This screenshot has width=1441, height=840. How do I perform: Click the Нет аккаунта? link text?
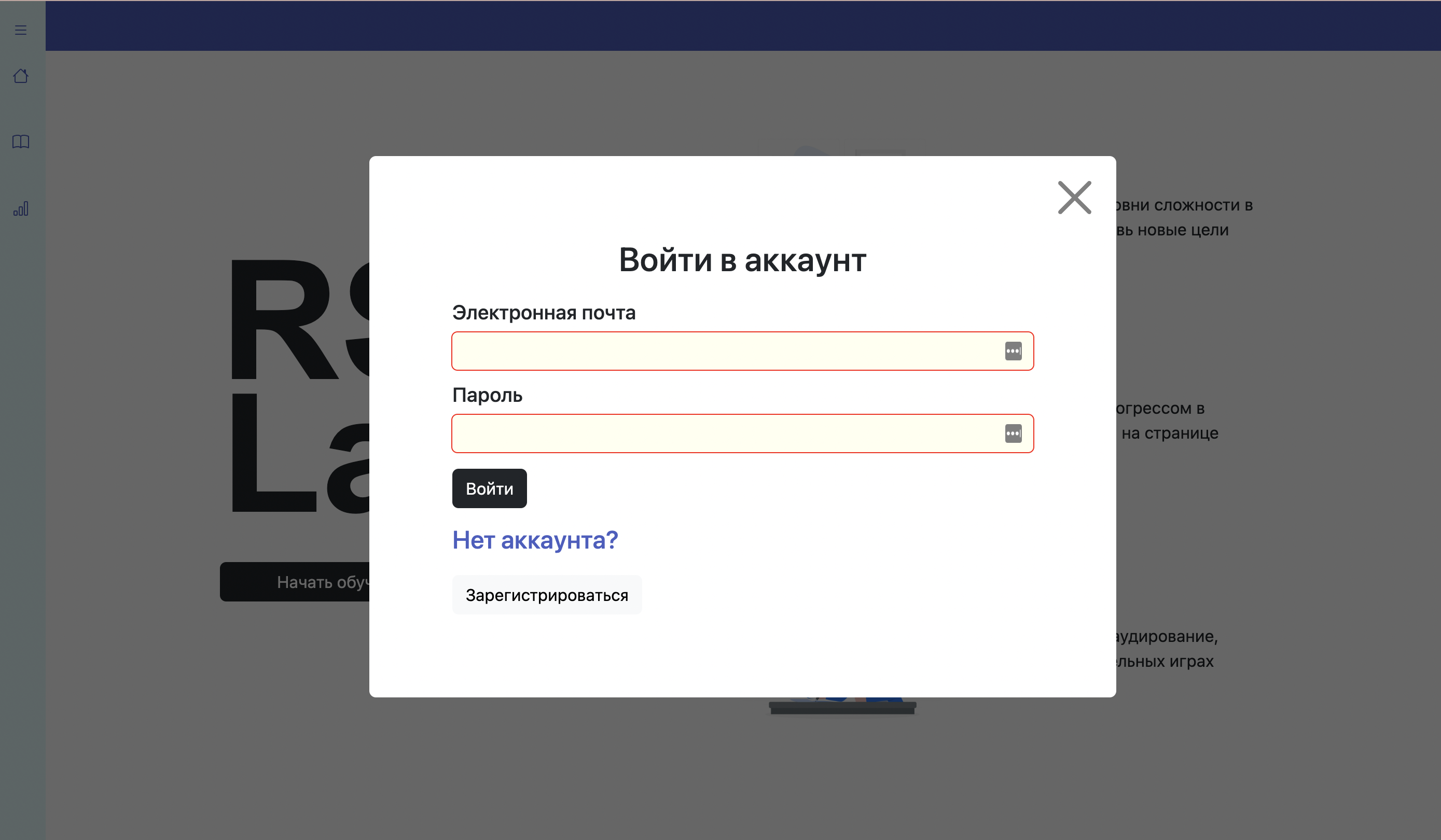pos(535,540)
